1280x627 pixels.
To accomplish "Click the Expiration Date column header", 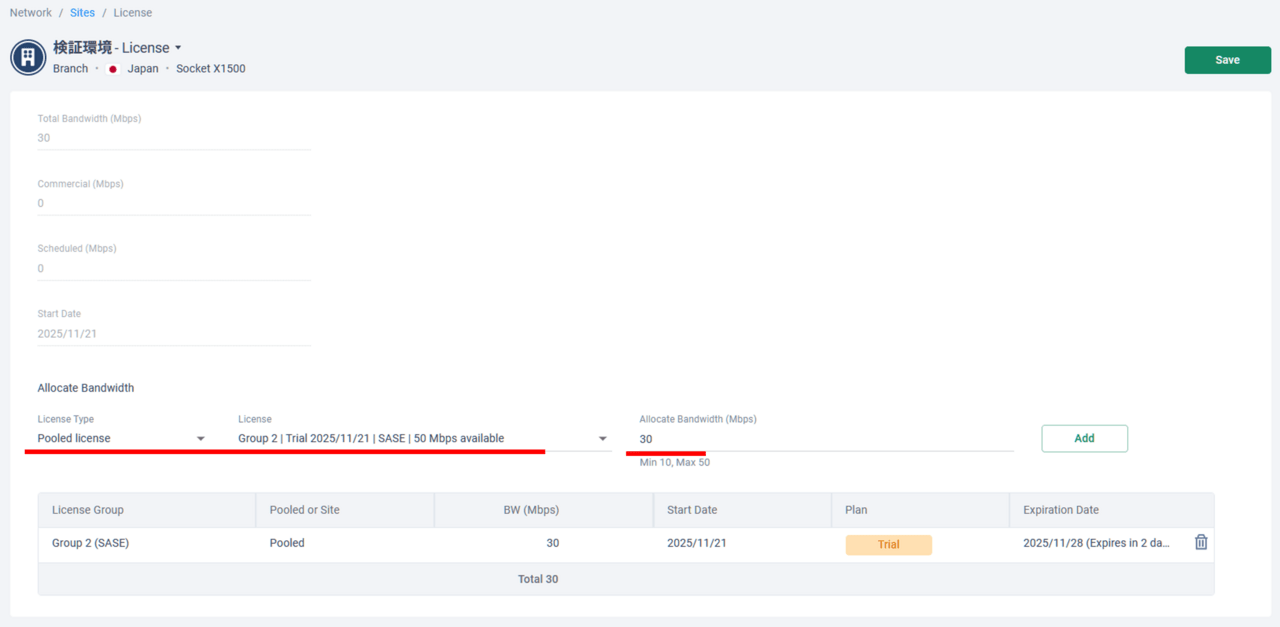I will point(1060,510).
